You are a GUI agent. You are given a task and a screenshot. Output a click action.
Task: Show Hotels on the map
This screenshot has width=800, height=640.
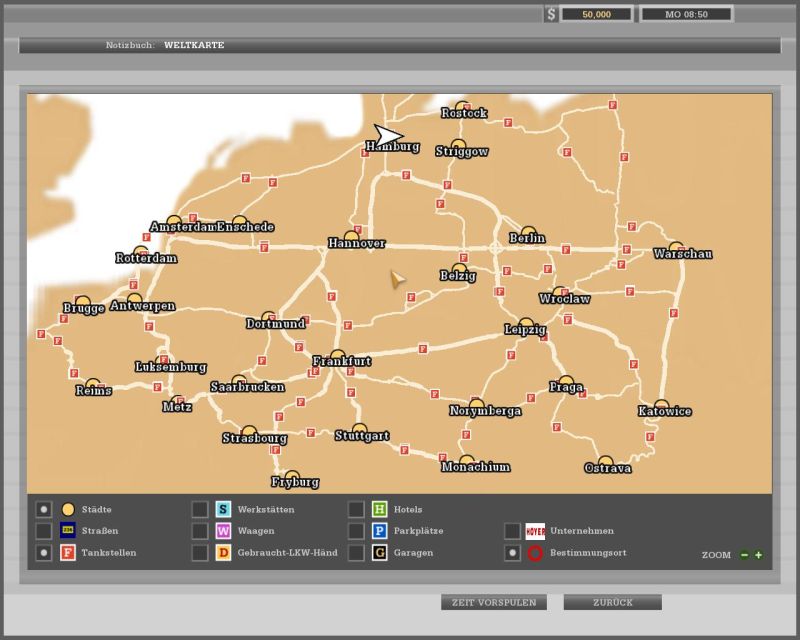point(356,510)
